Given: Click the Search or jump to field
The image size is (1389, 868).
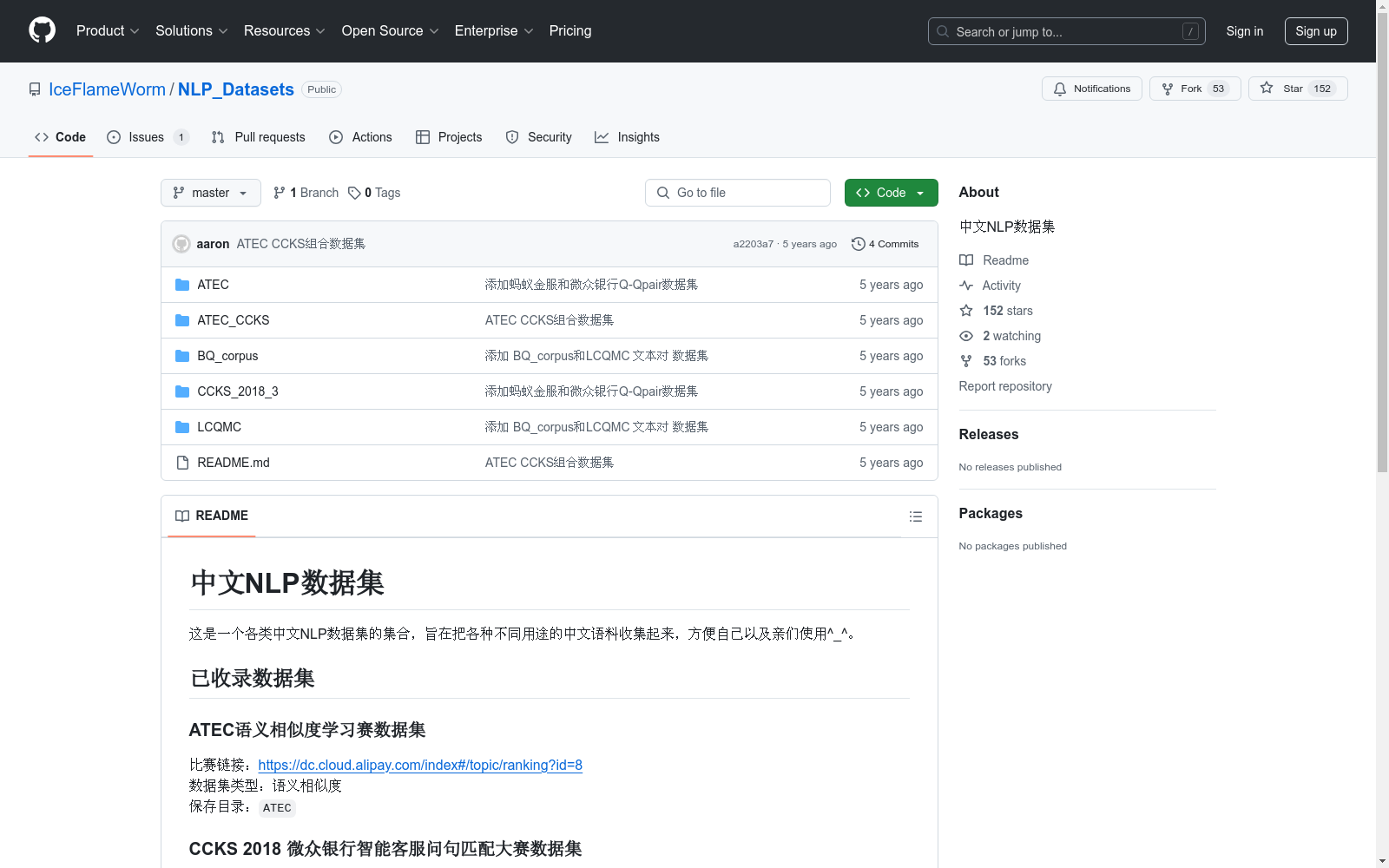Looking at the screenshot, I should [1067, 31].
